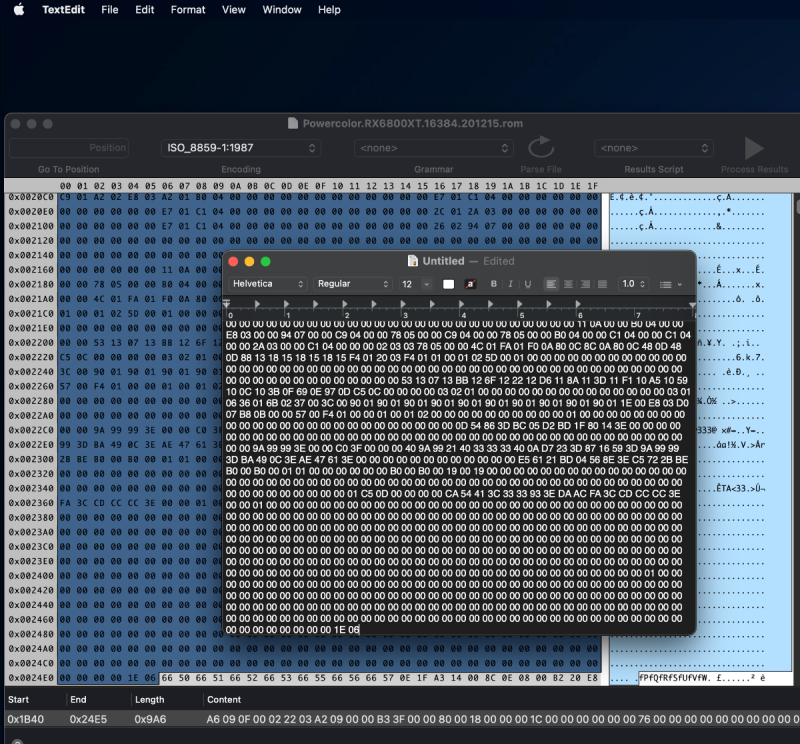Open the Regular typeface style dropdown
Screen dimensions: 800x744
353,284
